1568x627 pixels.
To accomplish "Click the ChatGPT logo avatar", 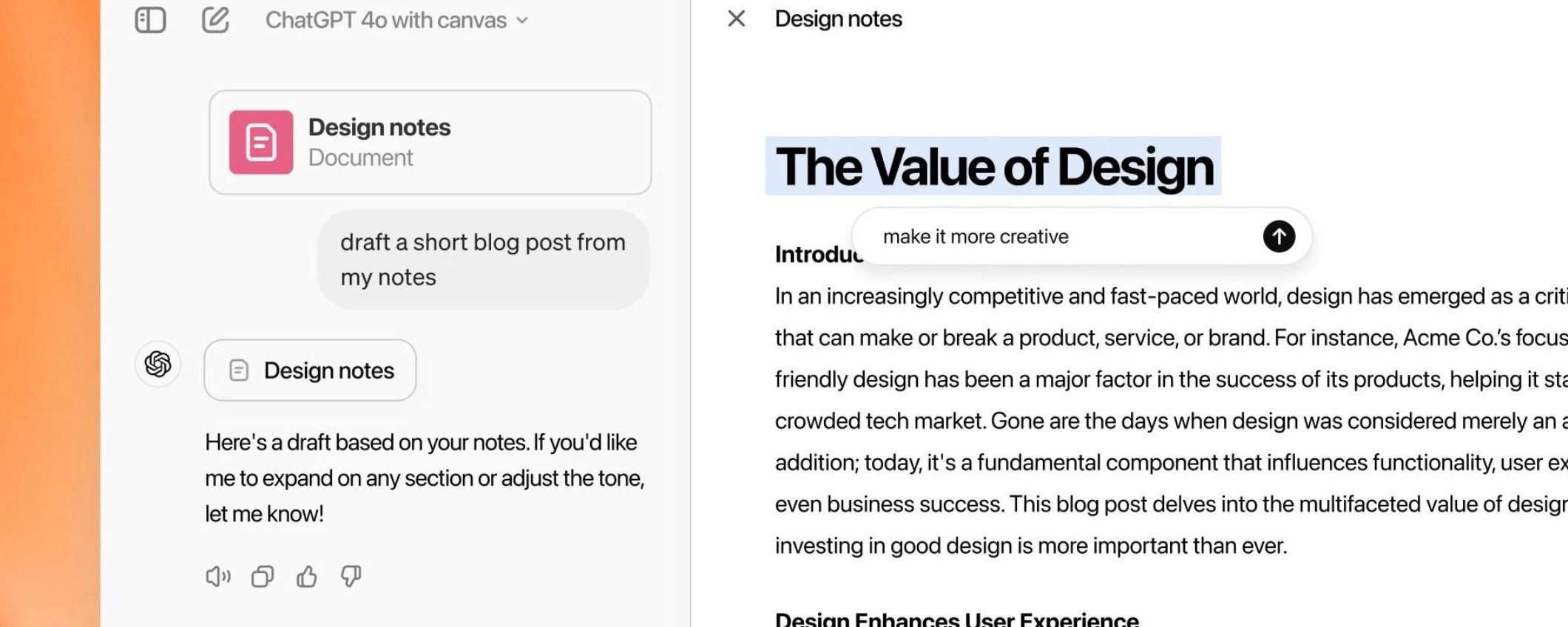I will coord(158,364).
